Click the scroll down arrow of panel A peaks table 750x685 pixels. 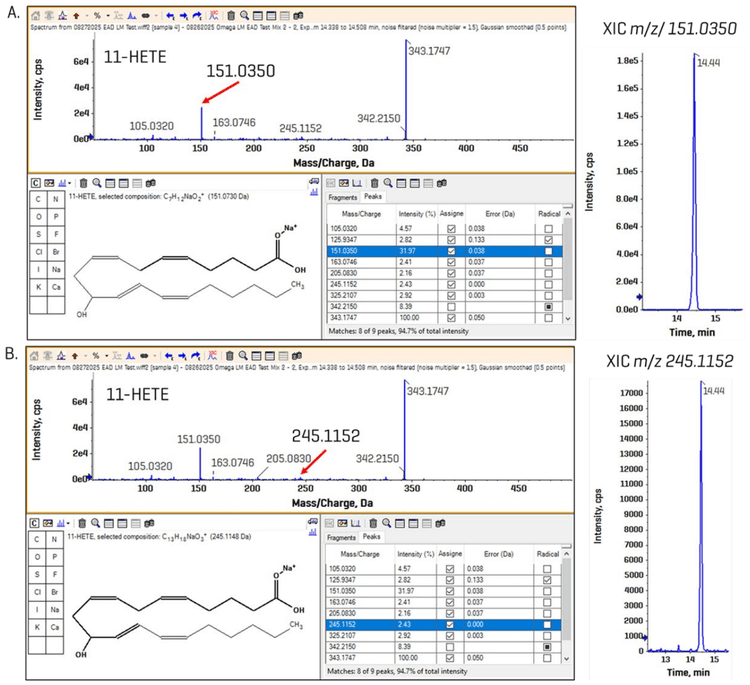point(570,317)
